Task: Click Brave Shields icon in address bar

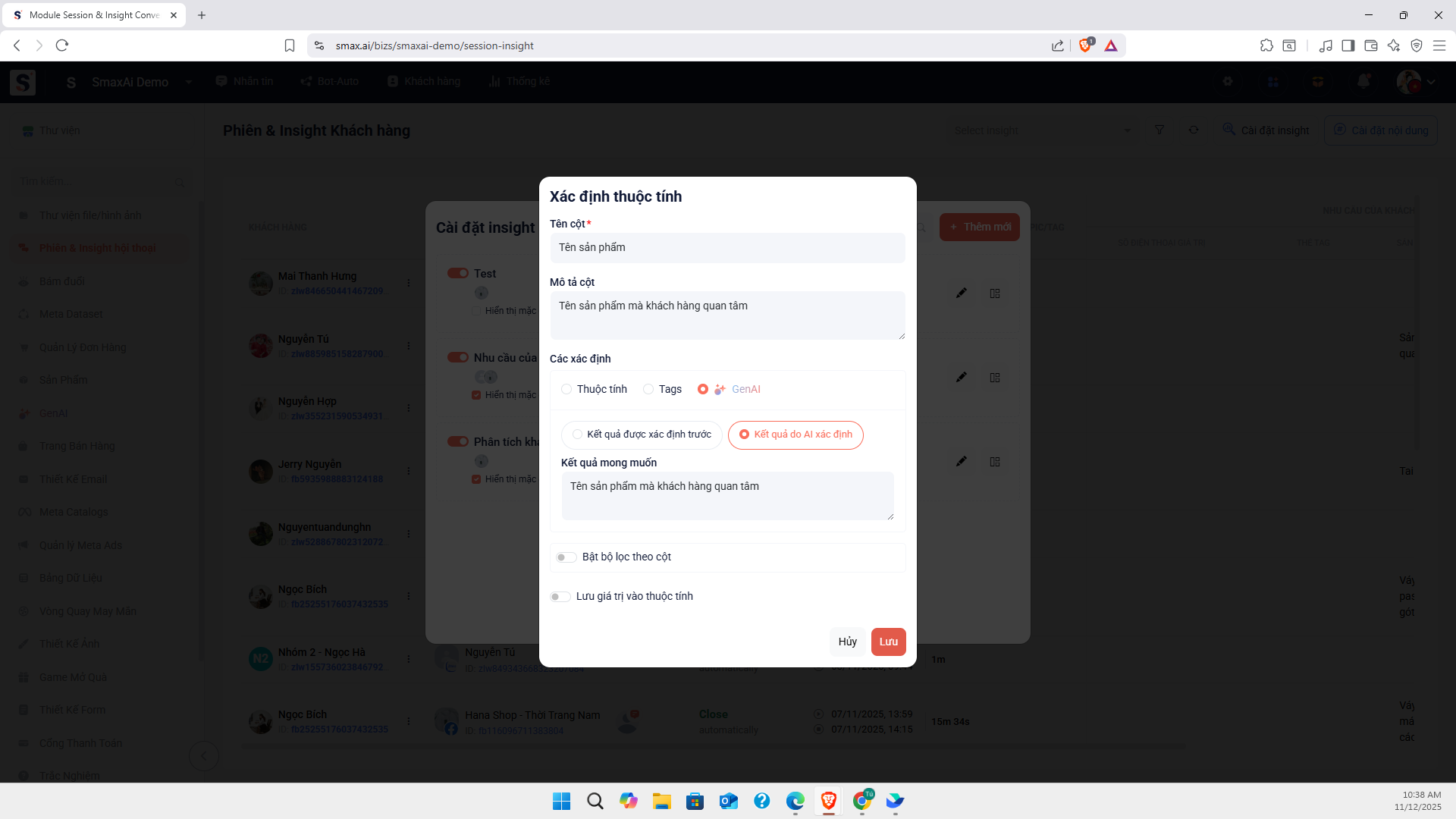Action: coord(1086,45)
